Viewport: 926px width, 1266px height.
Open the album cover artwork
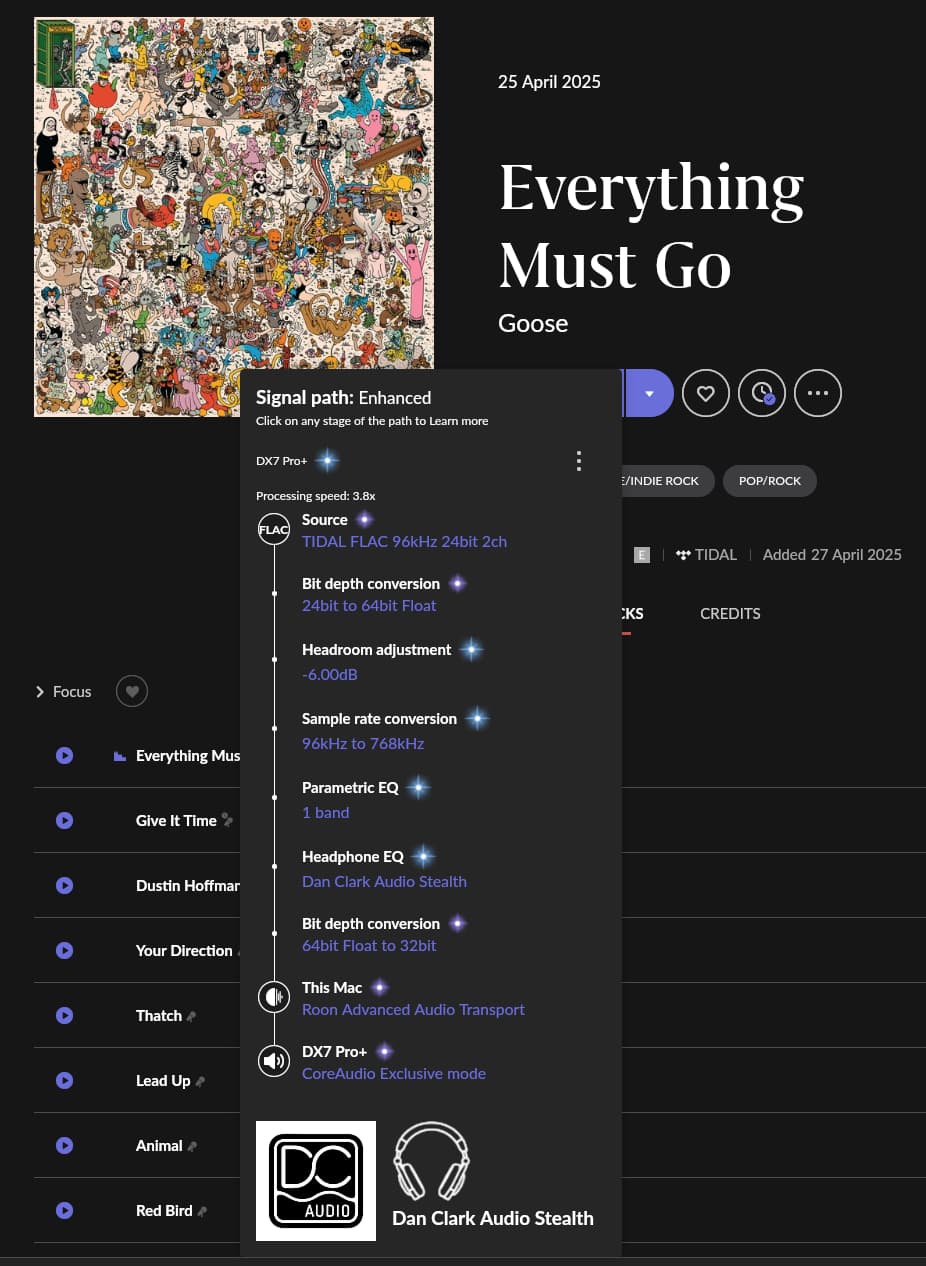[234, 217]
